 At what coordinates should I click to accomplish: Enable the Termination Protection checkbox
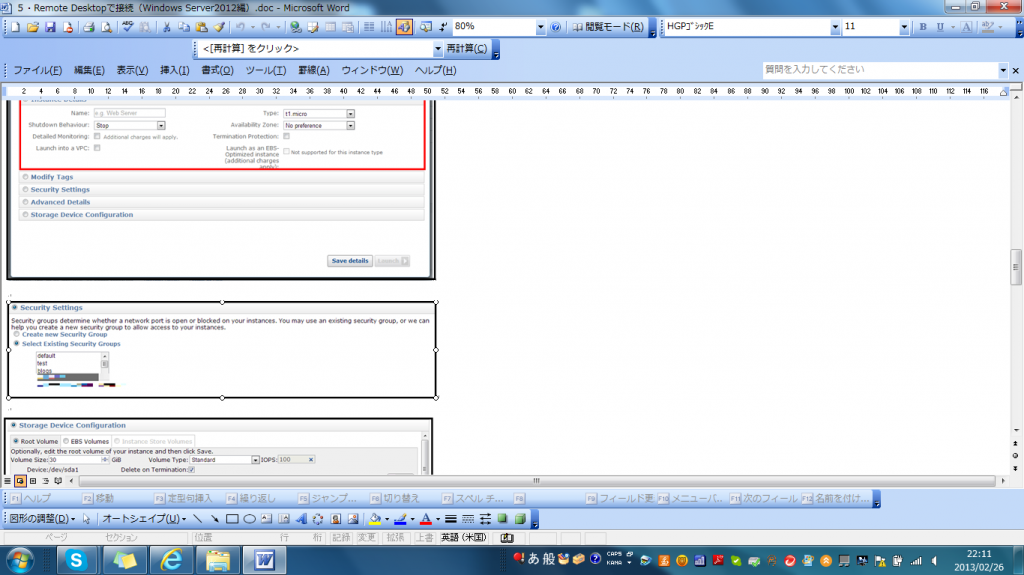[286, 137]
